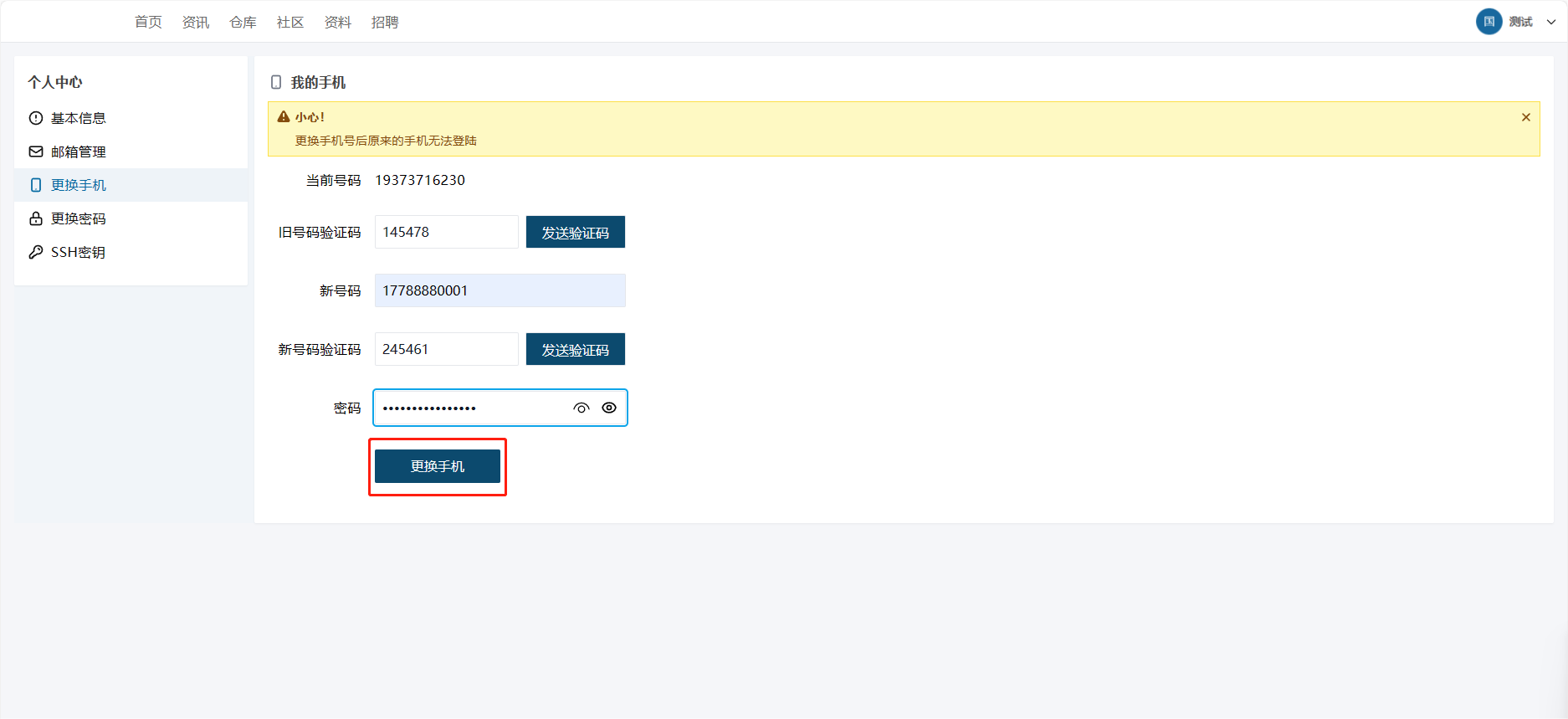Image resolution: width=1568 pixels, height=719 pixels.
Task: Click the 基本信息 info icon in sidebar
Action: point(36,118)
